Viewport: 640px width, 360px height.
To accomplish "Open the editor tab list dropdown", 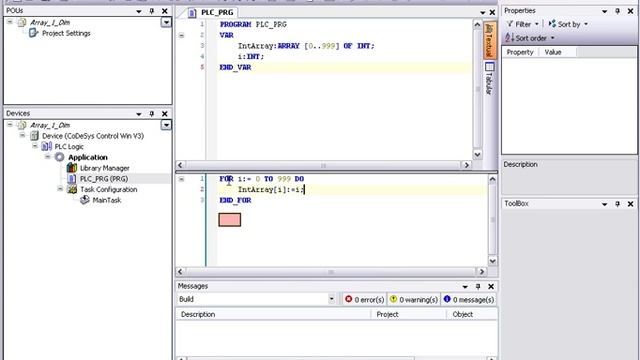I will pyautogui.click(x=482, y=13).
